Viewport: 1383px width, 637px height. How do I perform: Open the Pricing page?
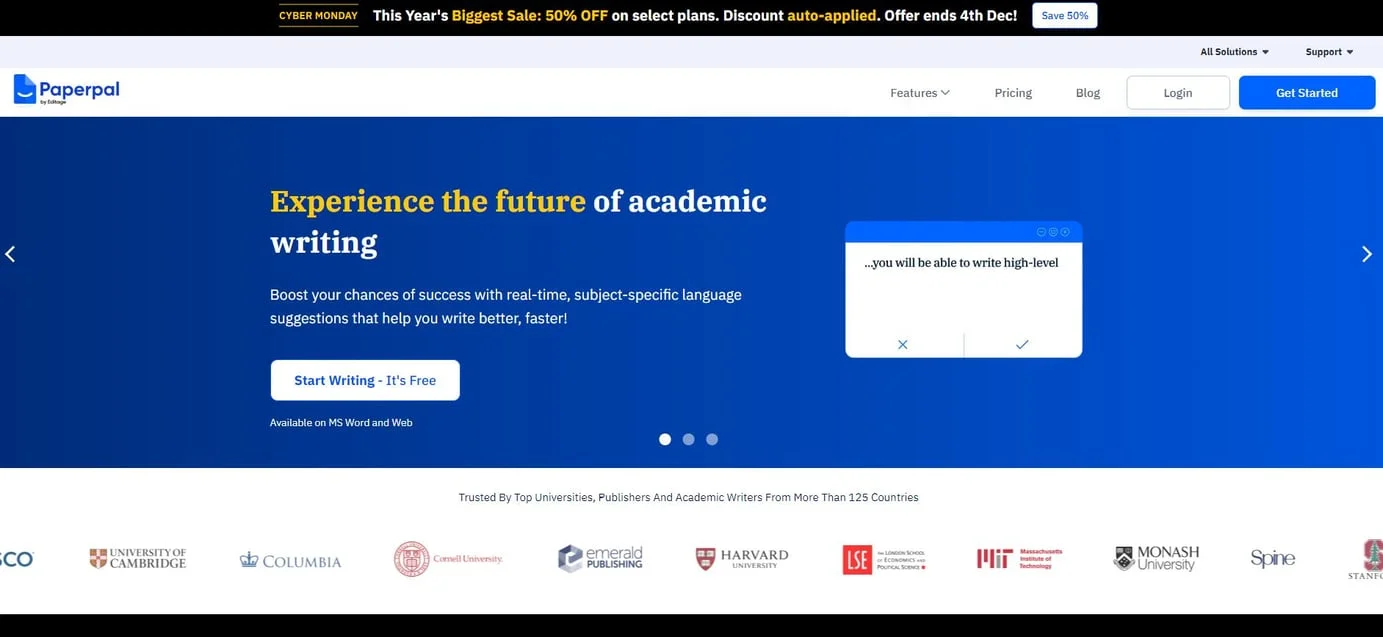click(x=1013, y=93)
